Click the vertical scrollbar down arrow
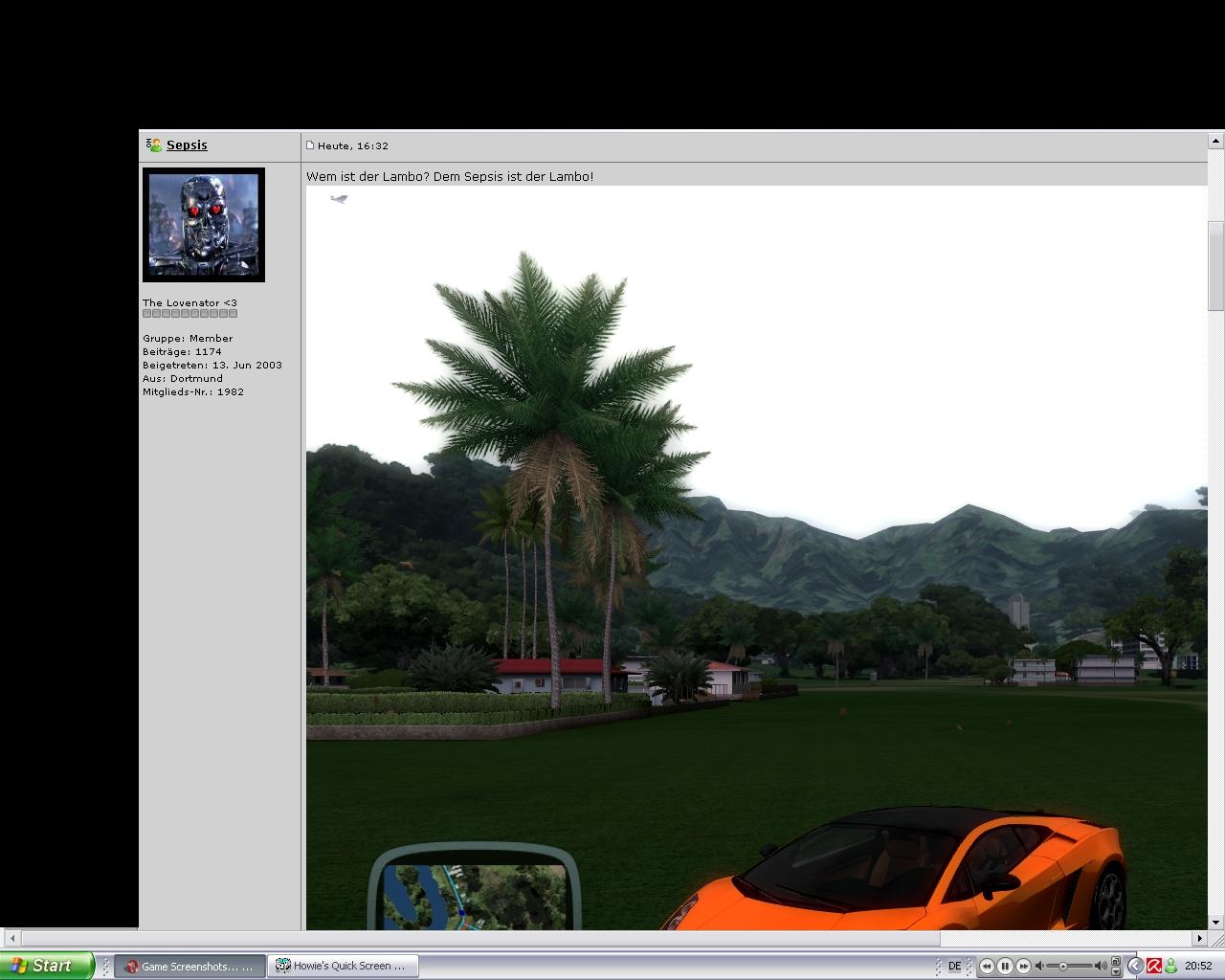1225x980 pixels. pos(1215,922)
